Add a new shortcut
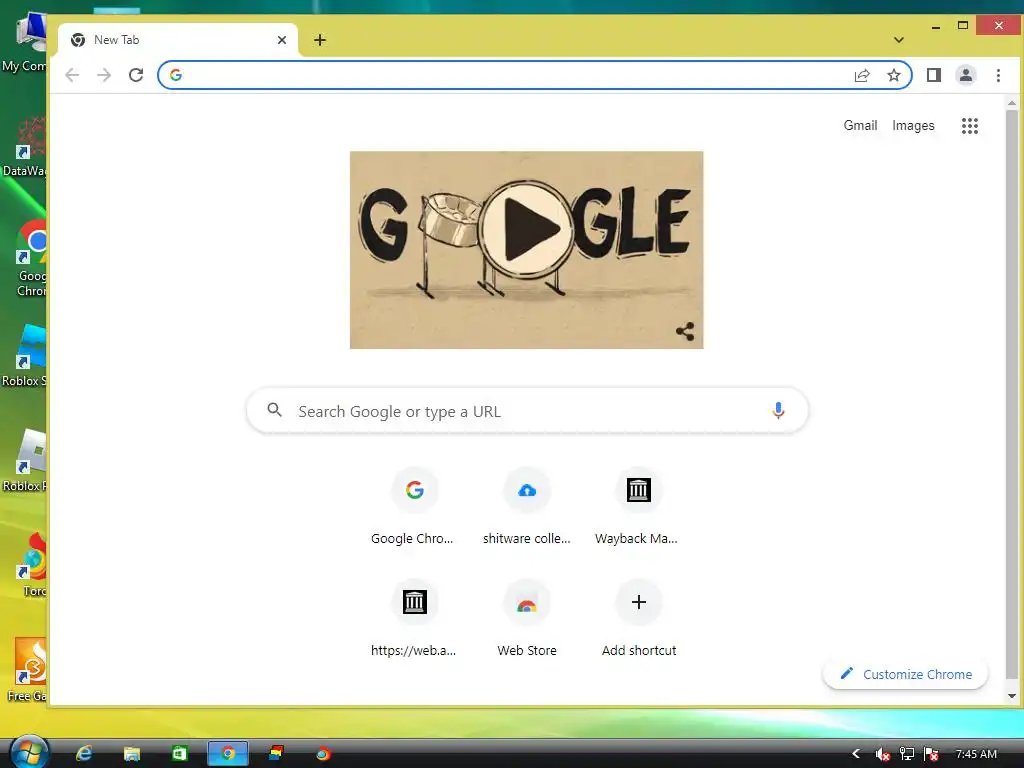This screenshot has height=768, width=1024. pyautogui.click(x=638, y=619)
